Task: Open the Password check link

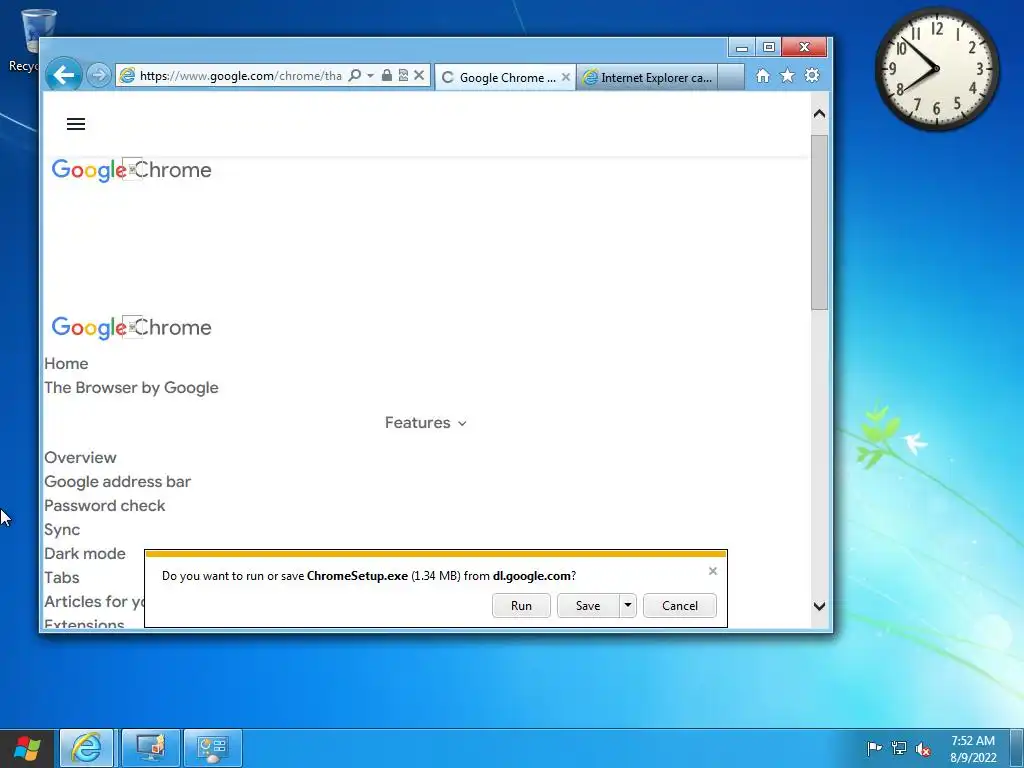Action: point(104,506)
